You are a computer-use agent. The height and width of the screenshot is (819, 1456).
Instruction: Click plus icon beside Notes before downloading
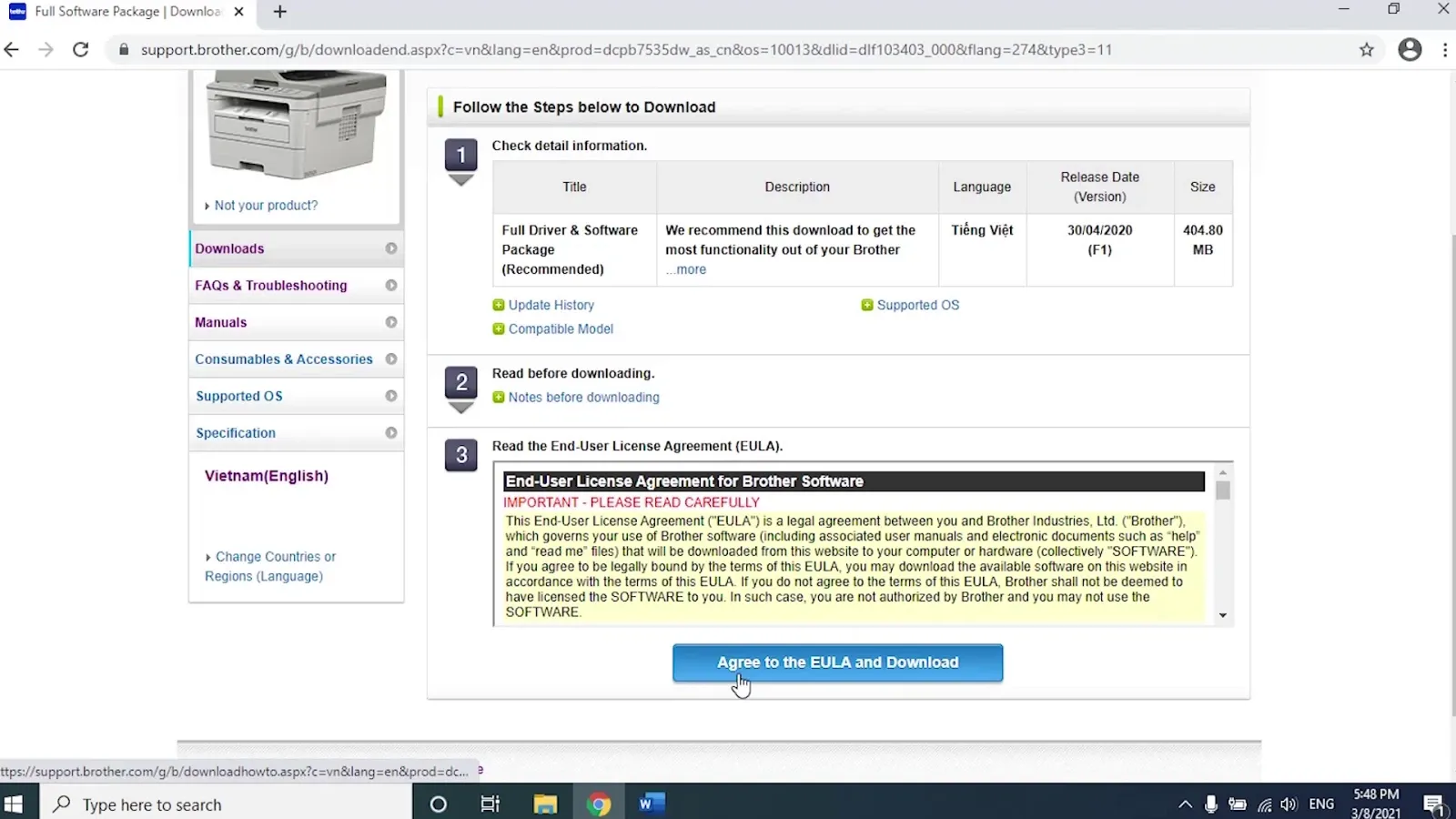point(499,398)
